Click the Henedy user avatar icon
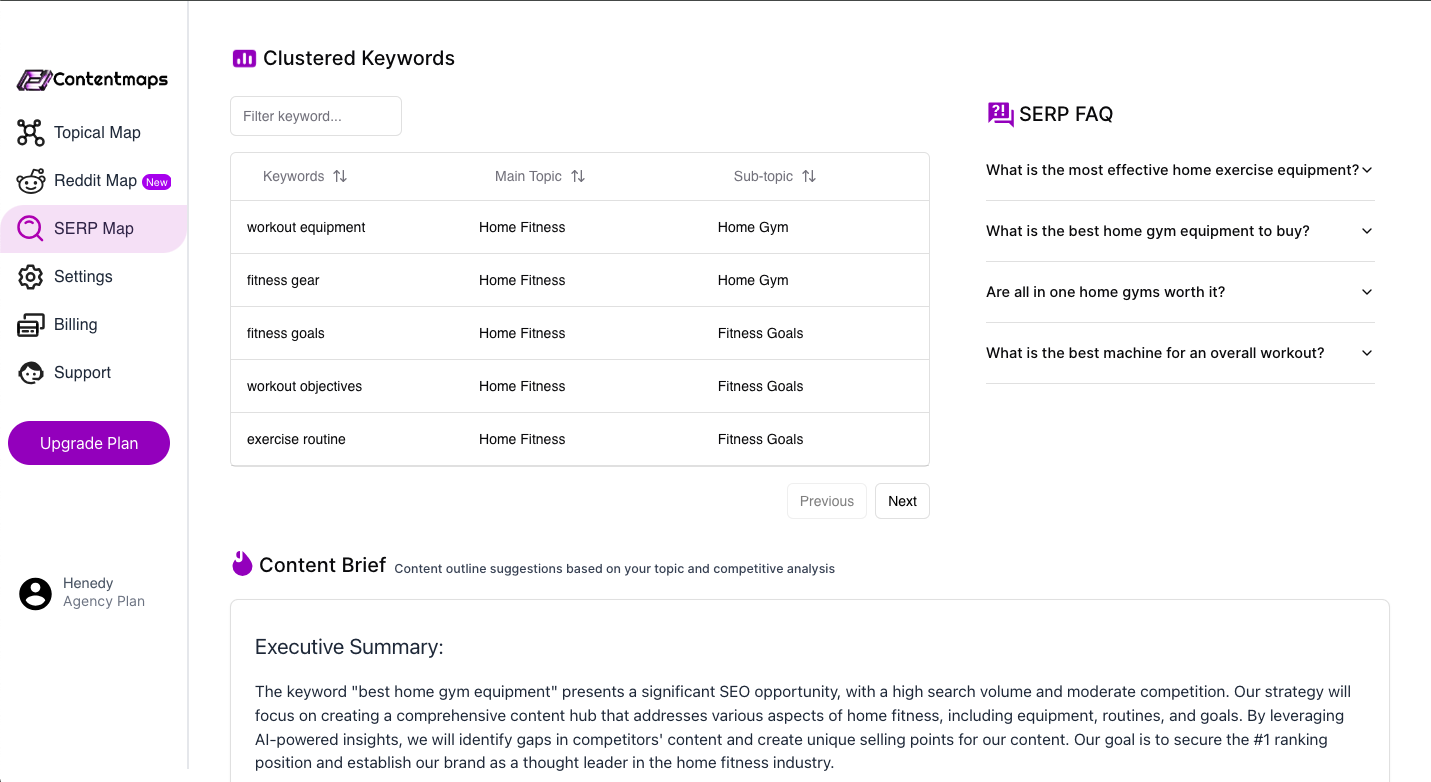Image resolution: width=1431 pixels, height=782 pixels. click(x=35, y=593)
